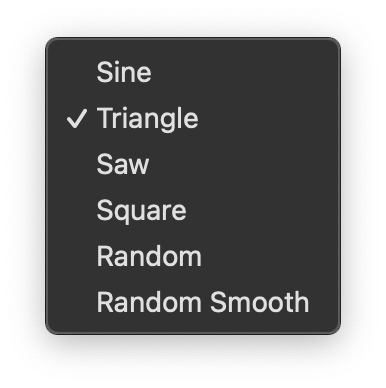The width and height of the screenshot is (386, 388).
Task: Keep Triangle as the selected shape
Action: (x=193, y=118)
